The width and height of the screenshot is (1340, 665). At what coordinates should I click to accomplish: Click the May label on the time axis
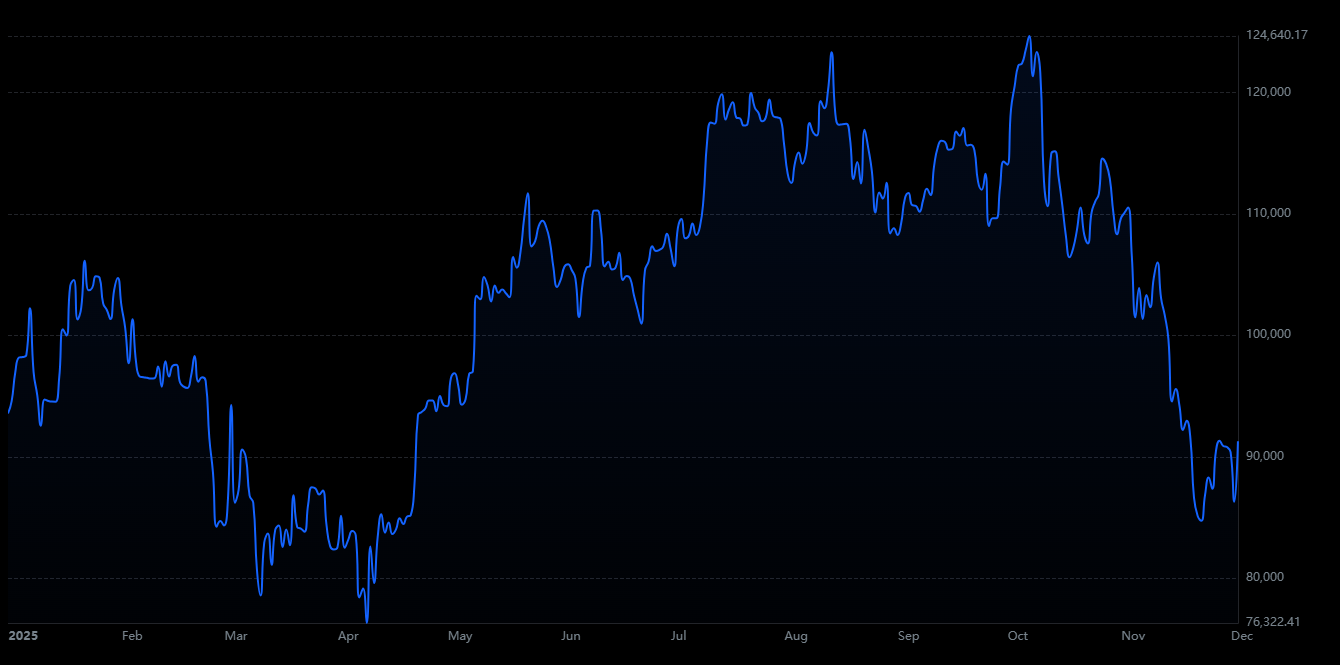pyautogui.click(x=460, y=636)
